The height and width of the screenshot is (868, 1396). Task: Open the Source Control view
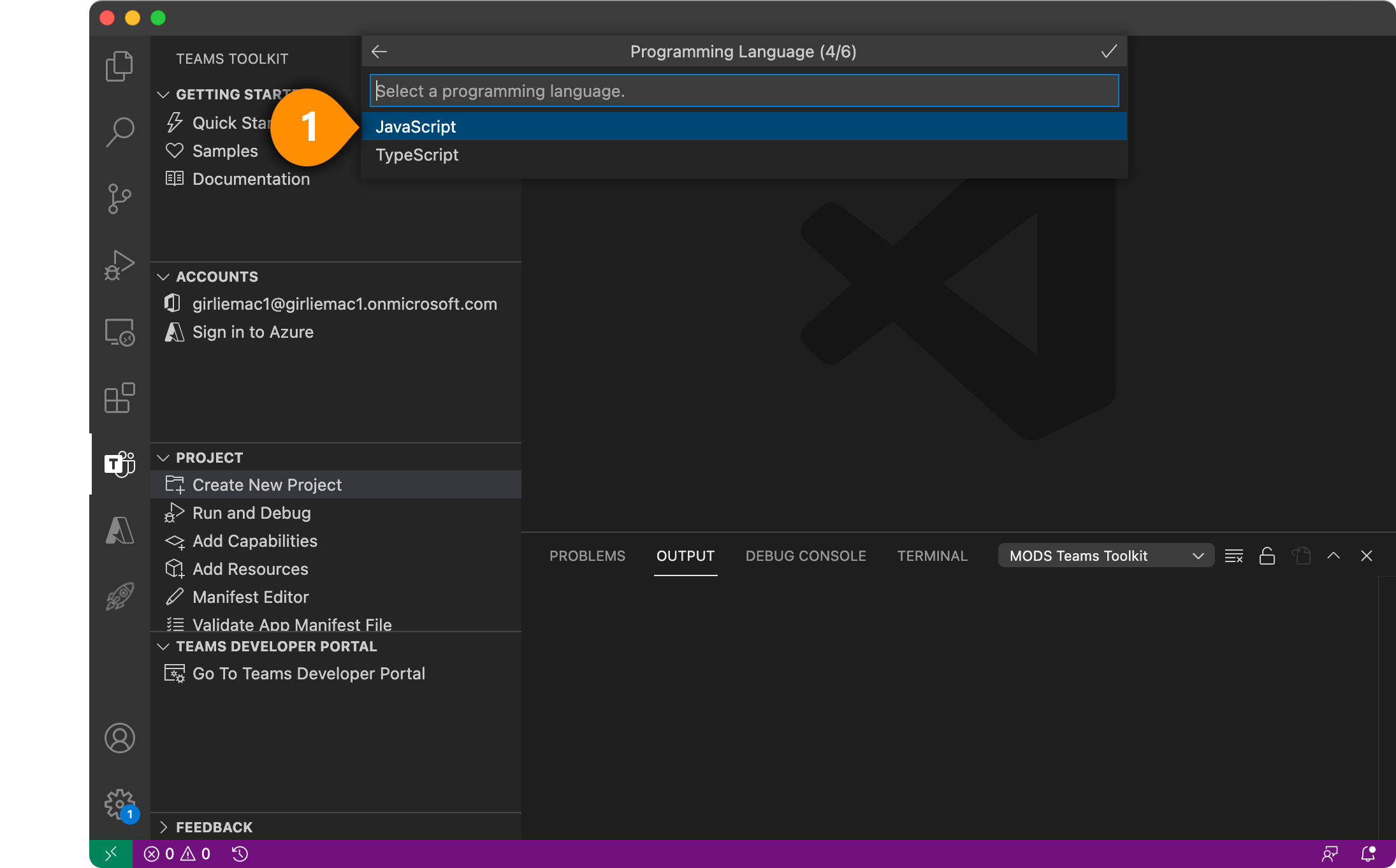(119, 199)
